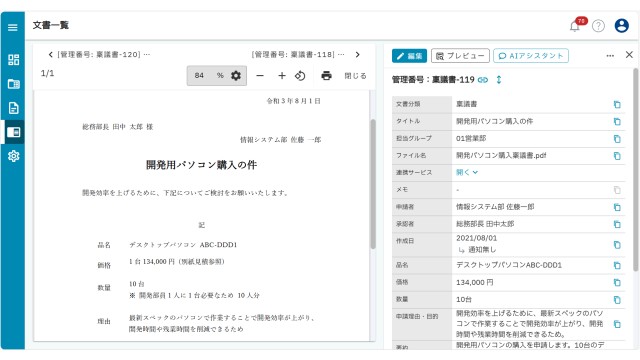This screenshot has height=360, width=640.
Task: Copy the 品名 value
Action: [617, 266]
